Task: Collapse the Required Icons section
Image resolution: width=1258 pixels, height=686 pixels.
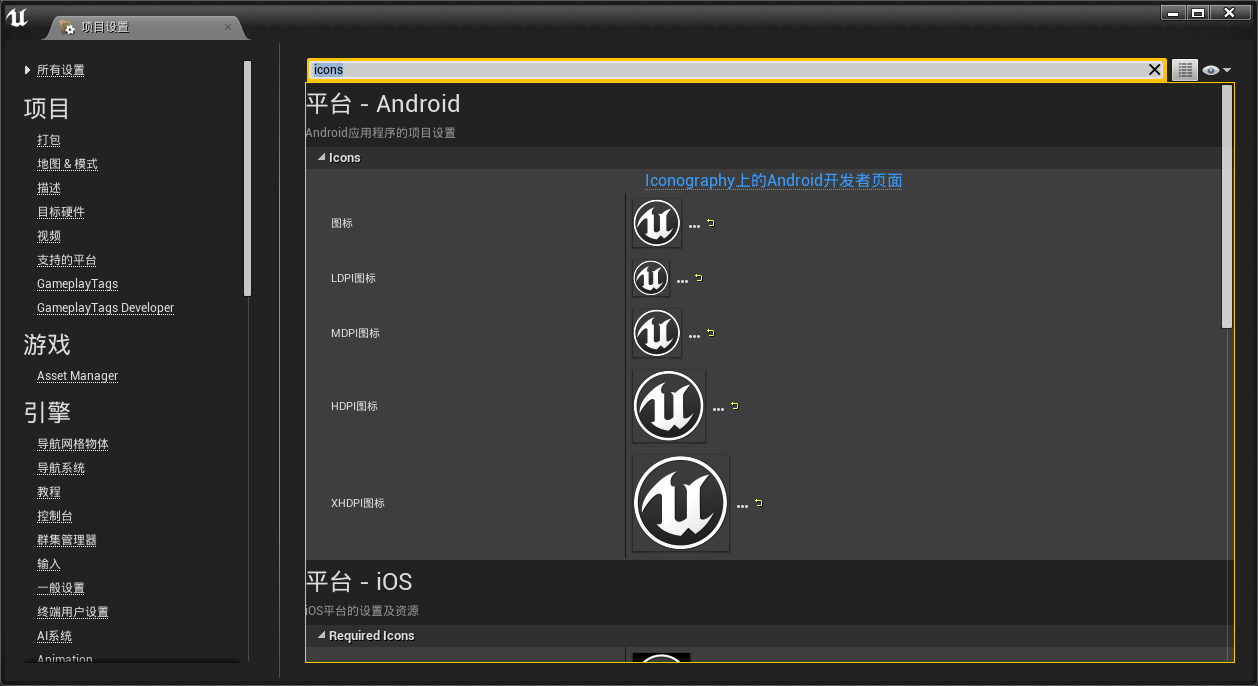Action: coord(322,636)
